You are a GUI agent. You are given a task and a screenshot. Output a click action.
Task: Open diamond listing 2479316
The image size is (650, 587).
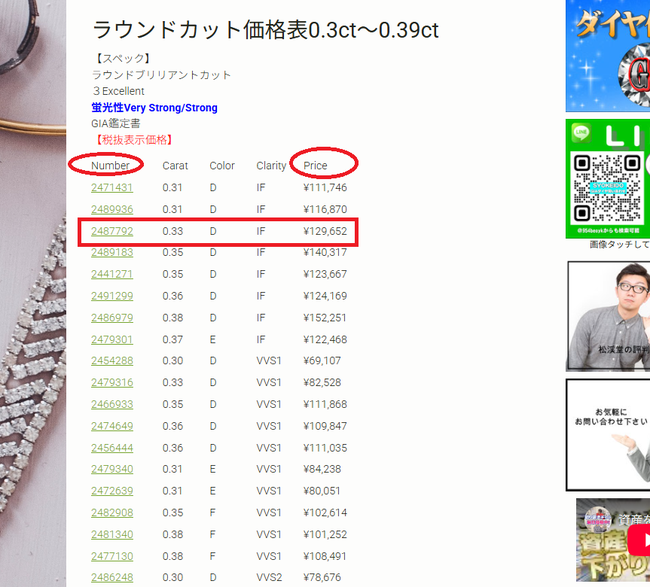112,382
